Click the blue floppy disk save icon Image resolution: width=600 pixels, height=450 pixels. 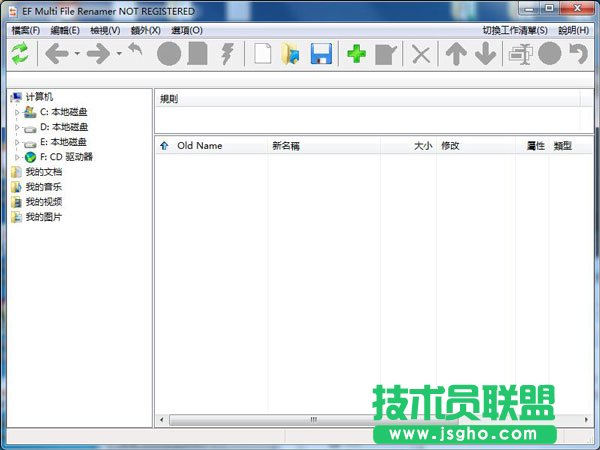tap(321, 54)
